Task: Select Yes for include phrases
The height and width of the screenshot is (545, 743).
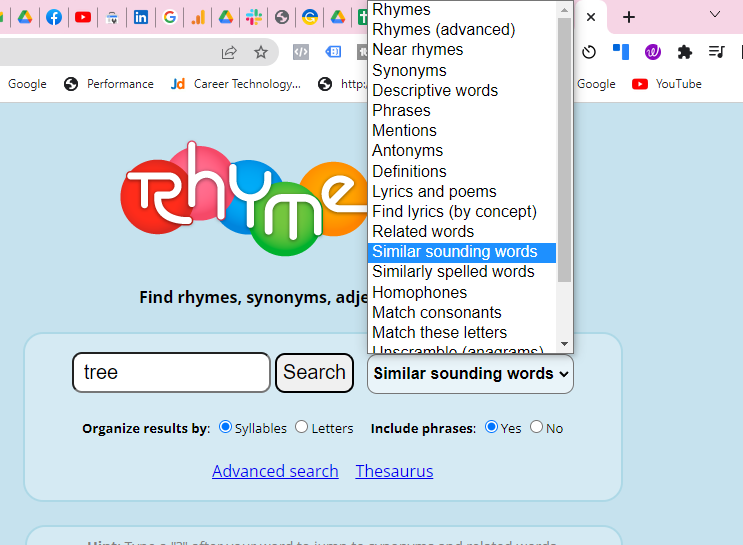Action: (491, 427)
